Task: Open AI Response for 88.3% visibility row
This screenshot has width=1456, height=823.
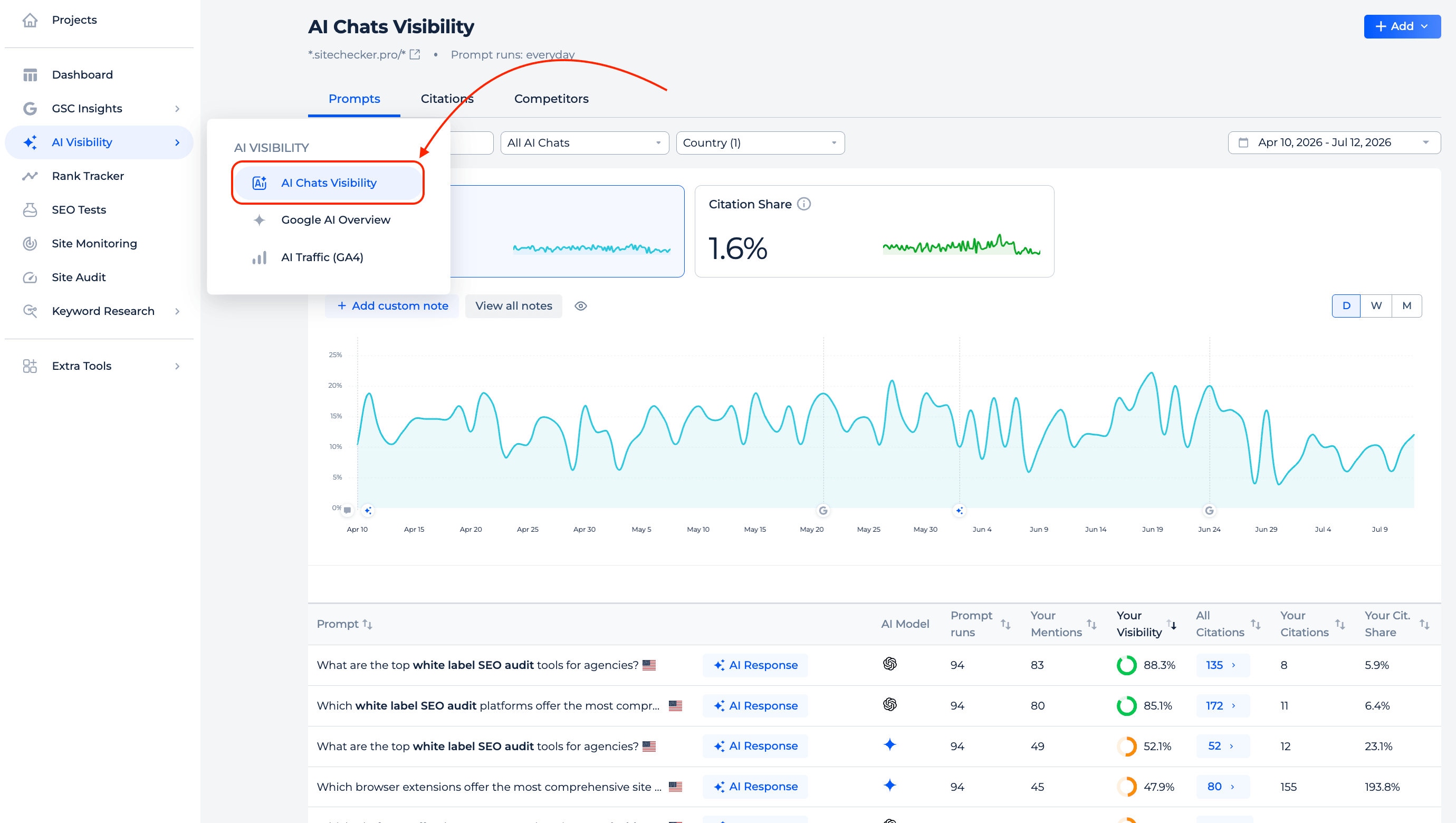Action: coord(754,665)
